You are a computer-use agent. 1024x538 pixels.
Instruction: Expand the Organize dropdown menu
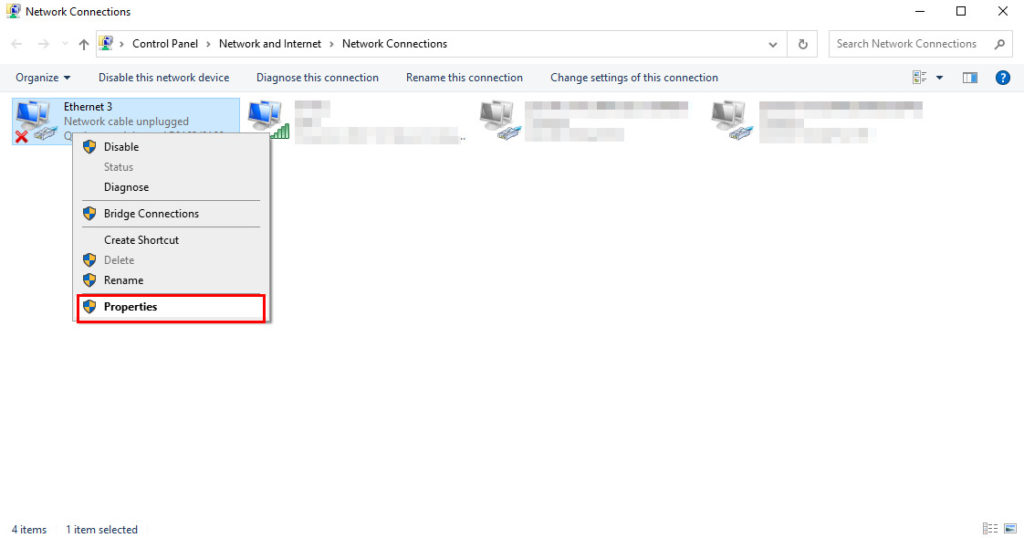(x=43, y=77)
